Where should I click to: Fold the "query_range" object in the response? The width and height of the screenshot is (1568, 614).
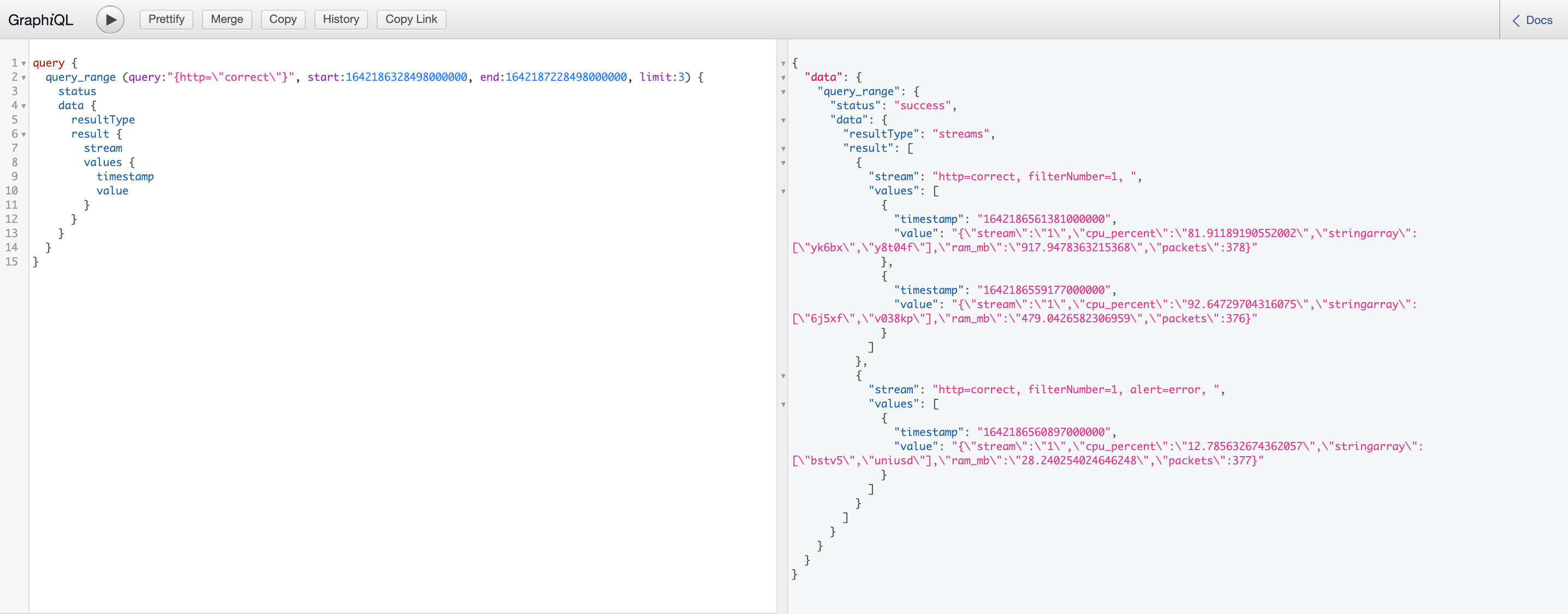pos(783,92)
